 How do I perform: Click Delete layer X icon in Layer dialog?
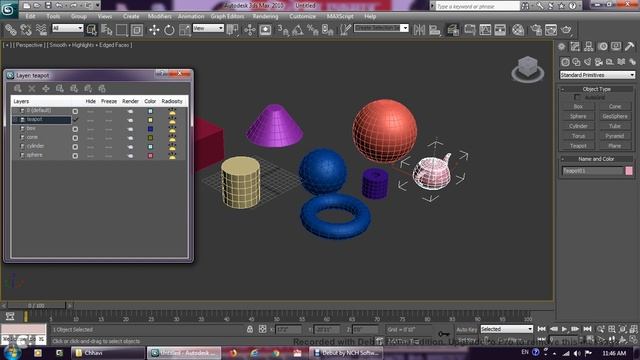tap(32, 88)
